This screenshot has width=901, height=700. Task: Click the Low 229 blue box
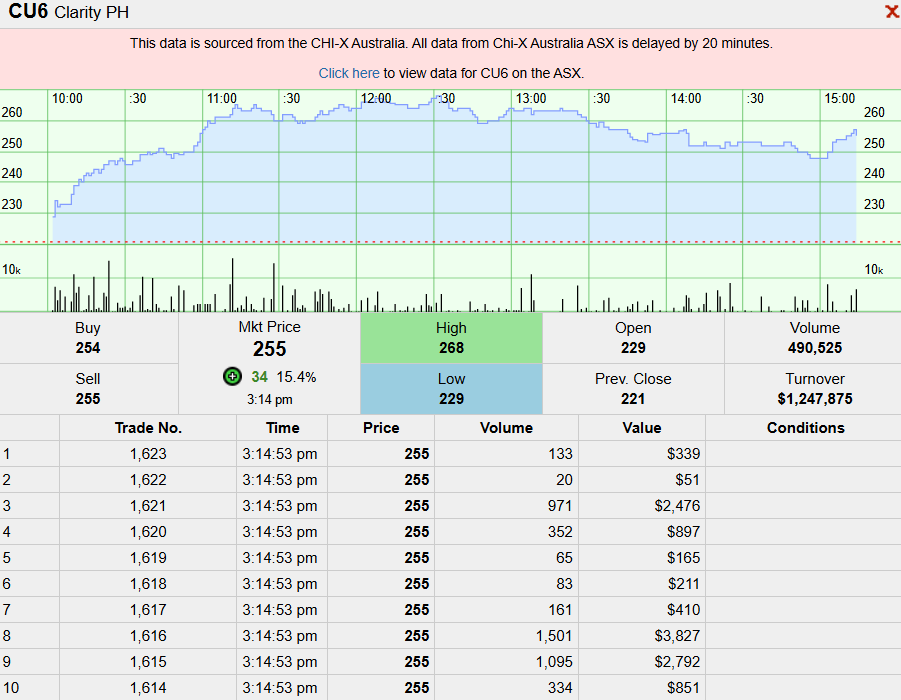point(451,389)
